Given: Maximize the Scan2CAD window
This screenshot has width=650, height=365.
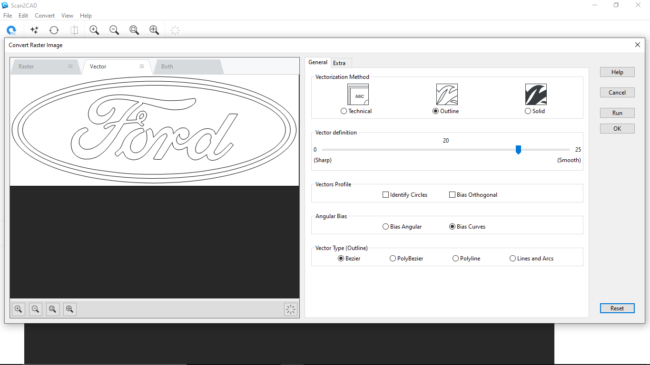Looking at the screenshot, I should point(616,5).
